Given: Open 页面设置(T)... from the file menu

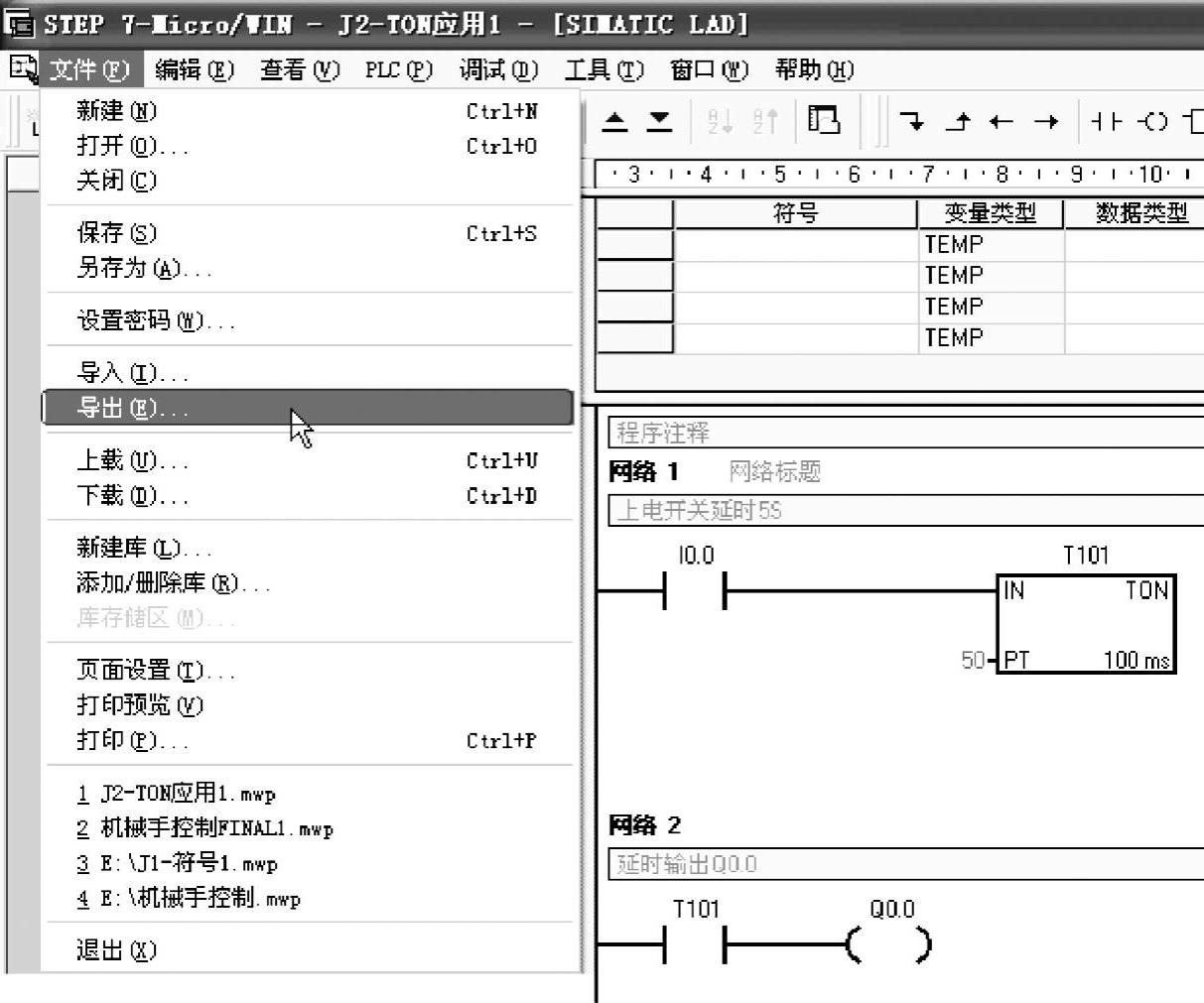Looking at the screenshot, I should [x=309, y=671].
